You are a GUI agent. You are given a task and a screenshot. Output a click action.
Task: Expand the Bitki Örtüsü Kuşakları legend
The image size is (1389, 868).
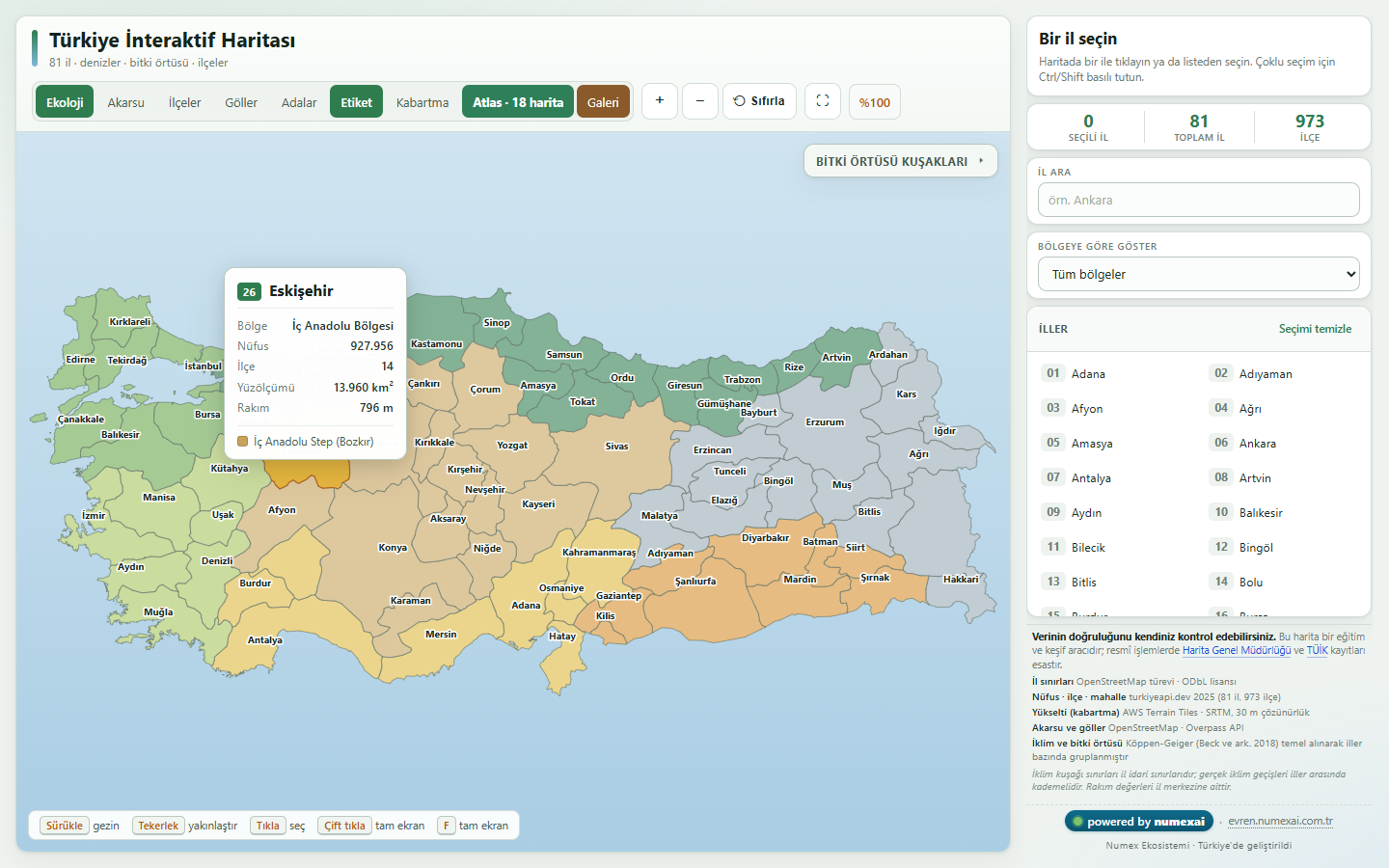tap(900, 161)
